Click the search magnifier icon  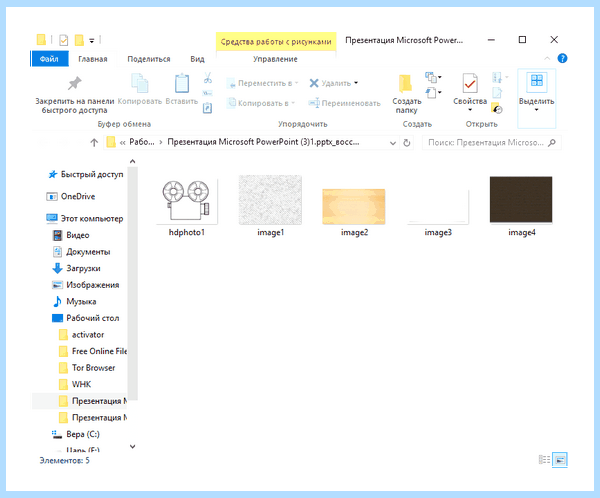551,143
